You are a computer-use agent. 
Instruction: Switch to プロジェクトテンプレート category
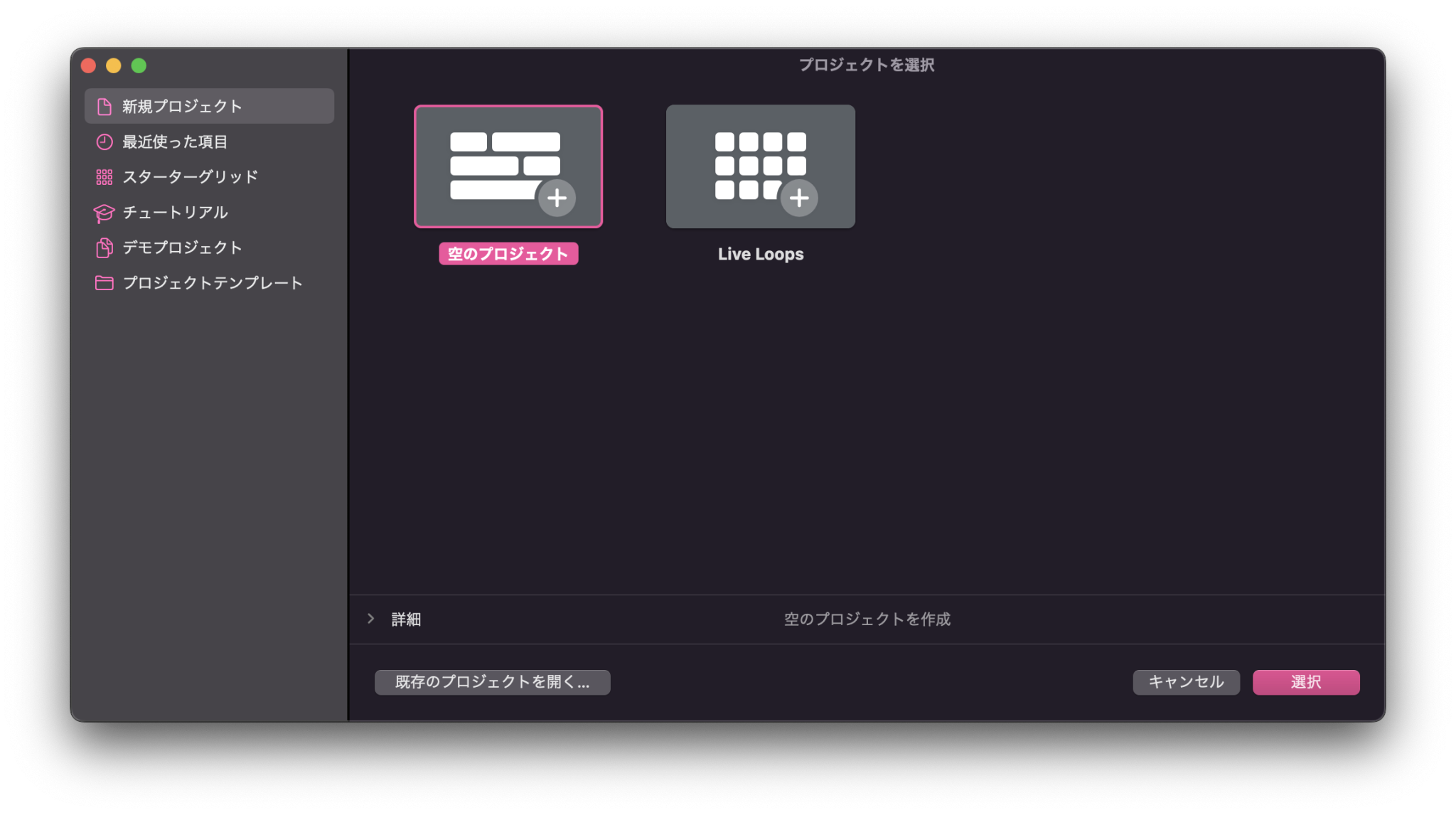pos(212,282)
